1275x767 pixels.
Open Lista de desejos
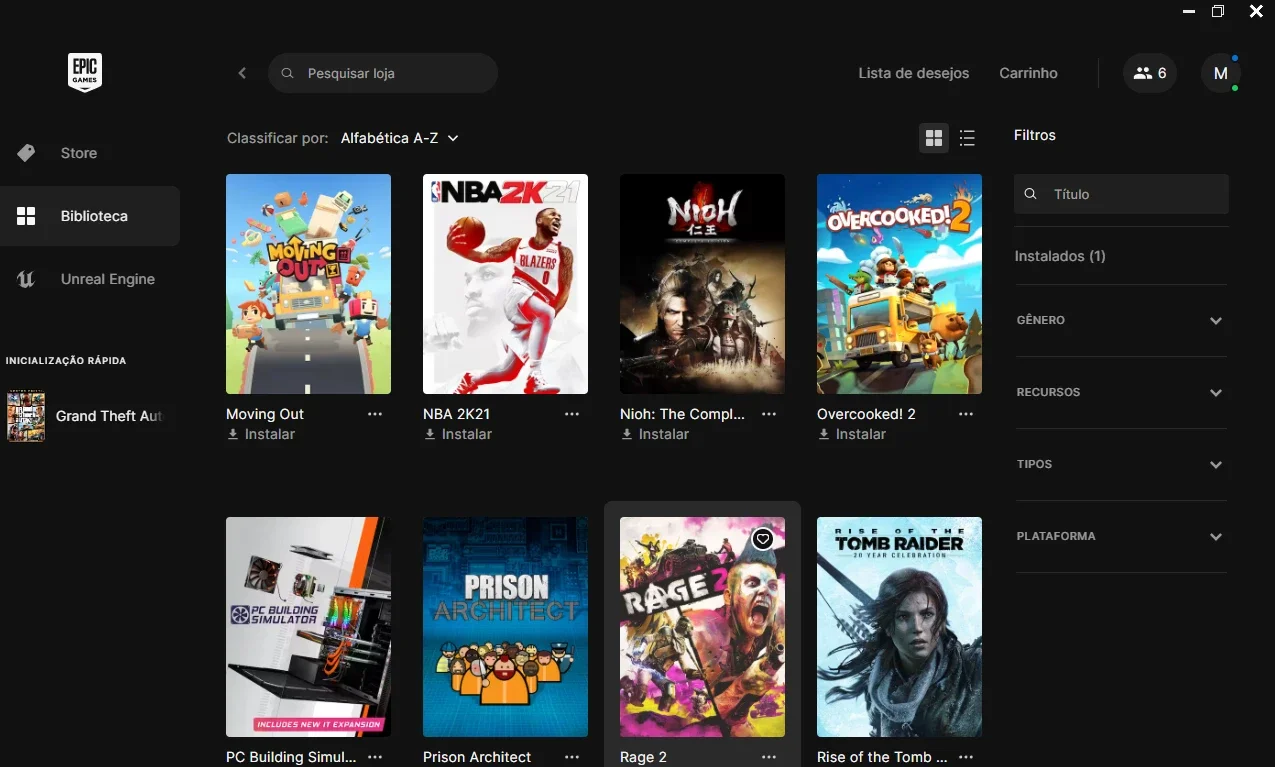tap(914, 73)
